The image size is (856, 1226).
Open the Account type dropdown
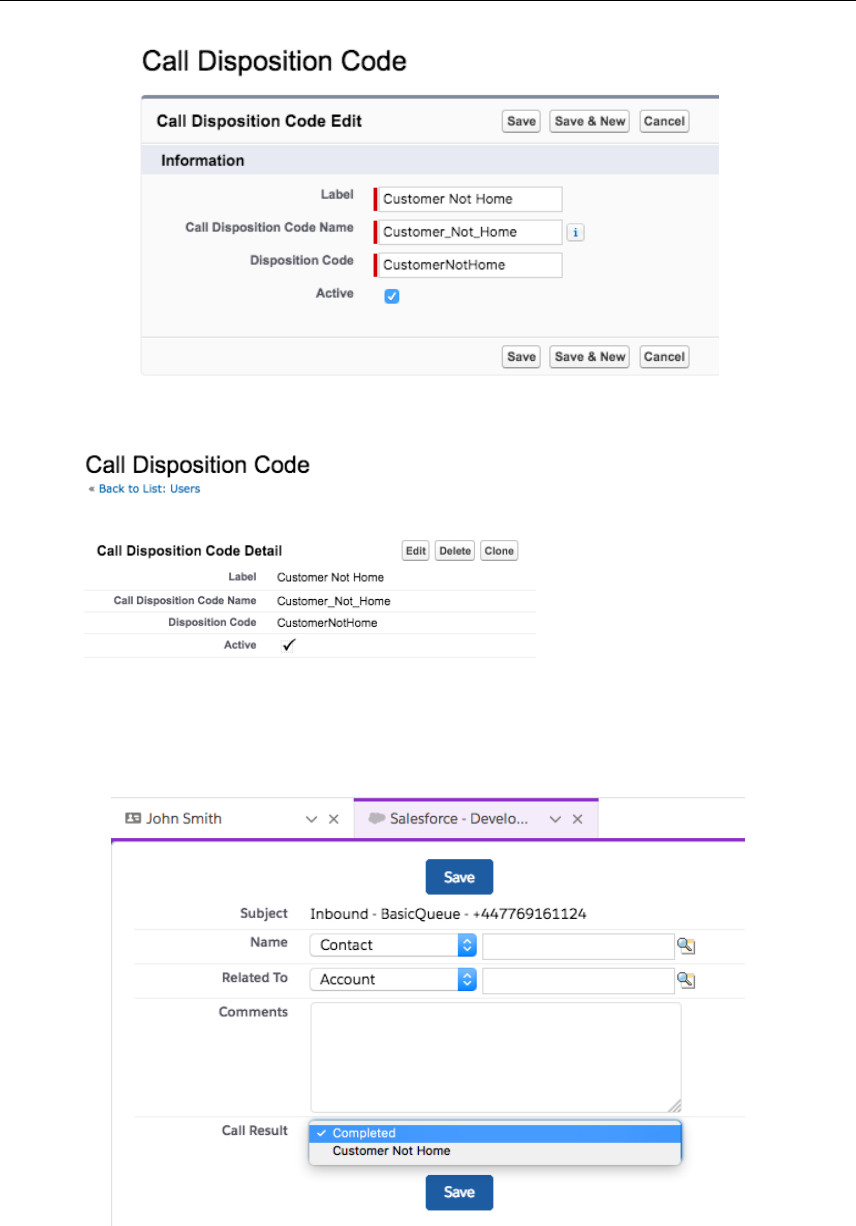pos(393,980)
